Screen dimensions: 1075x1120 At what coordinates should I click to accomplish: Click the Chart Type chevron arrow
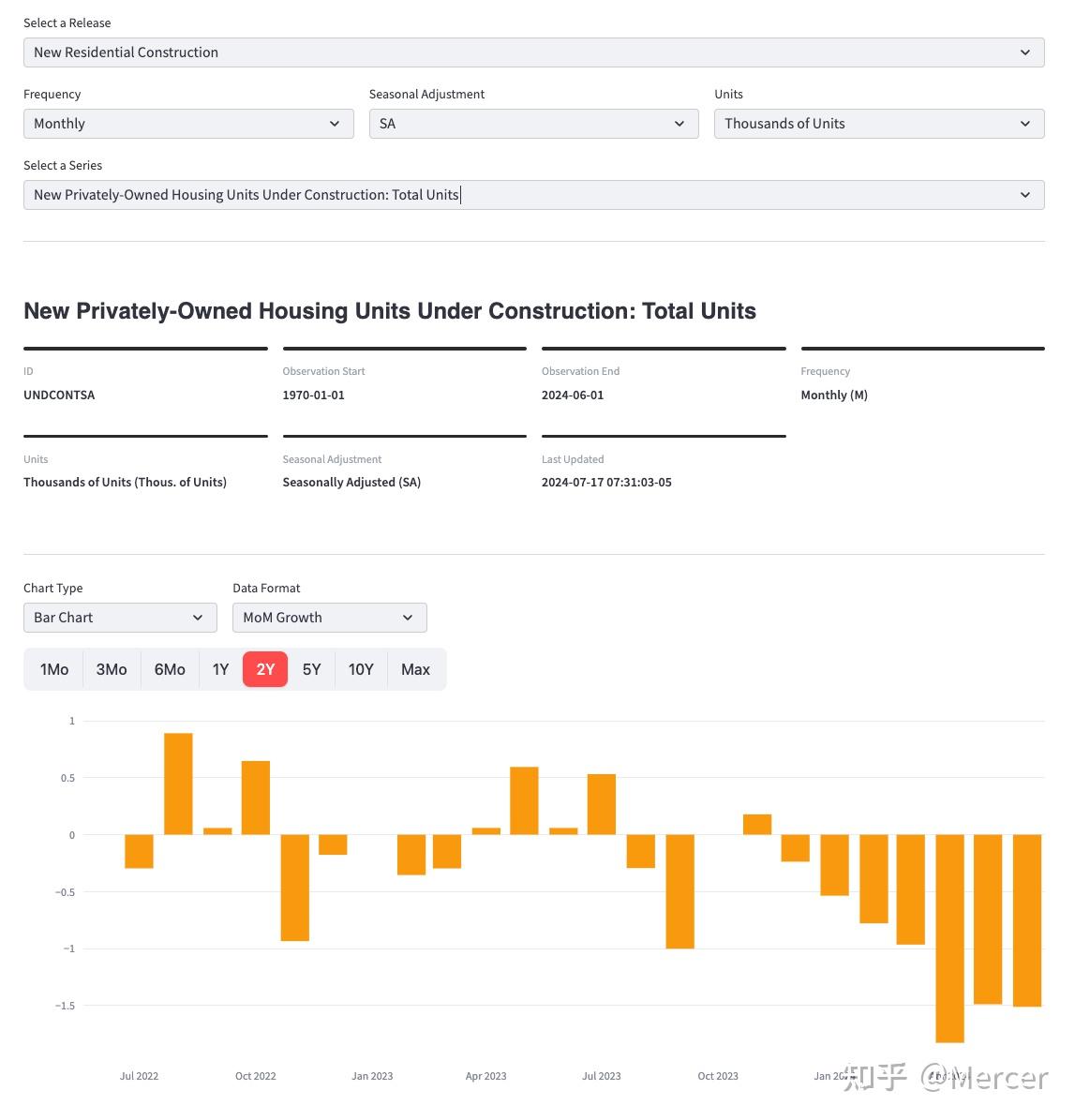[x=198, y=618]
